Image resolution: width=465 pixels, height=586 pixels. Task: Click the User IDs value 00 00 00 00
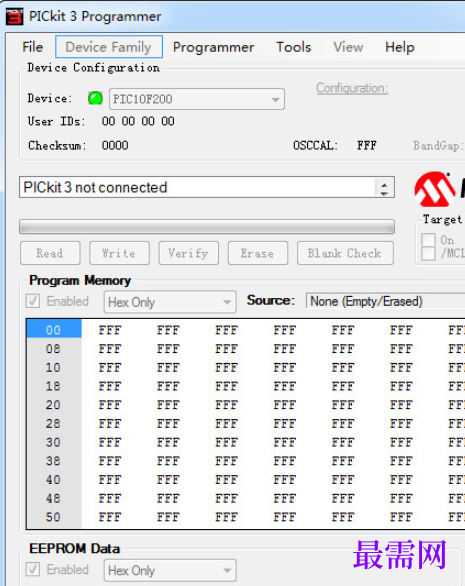point(138,121)
